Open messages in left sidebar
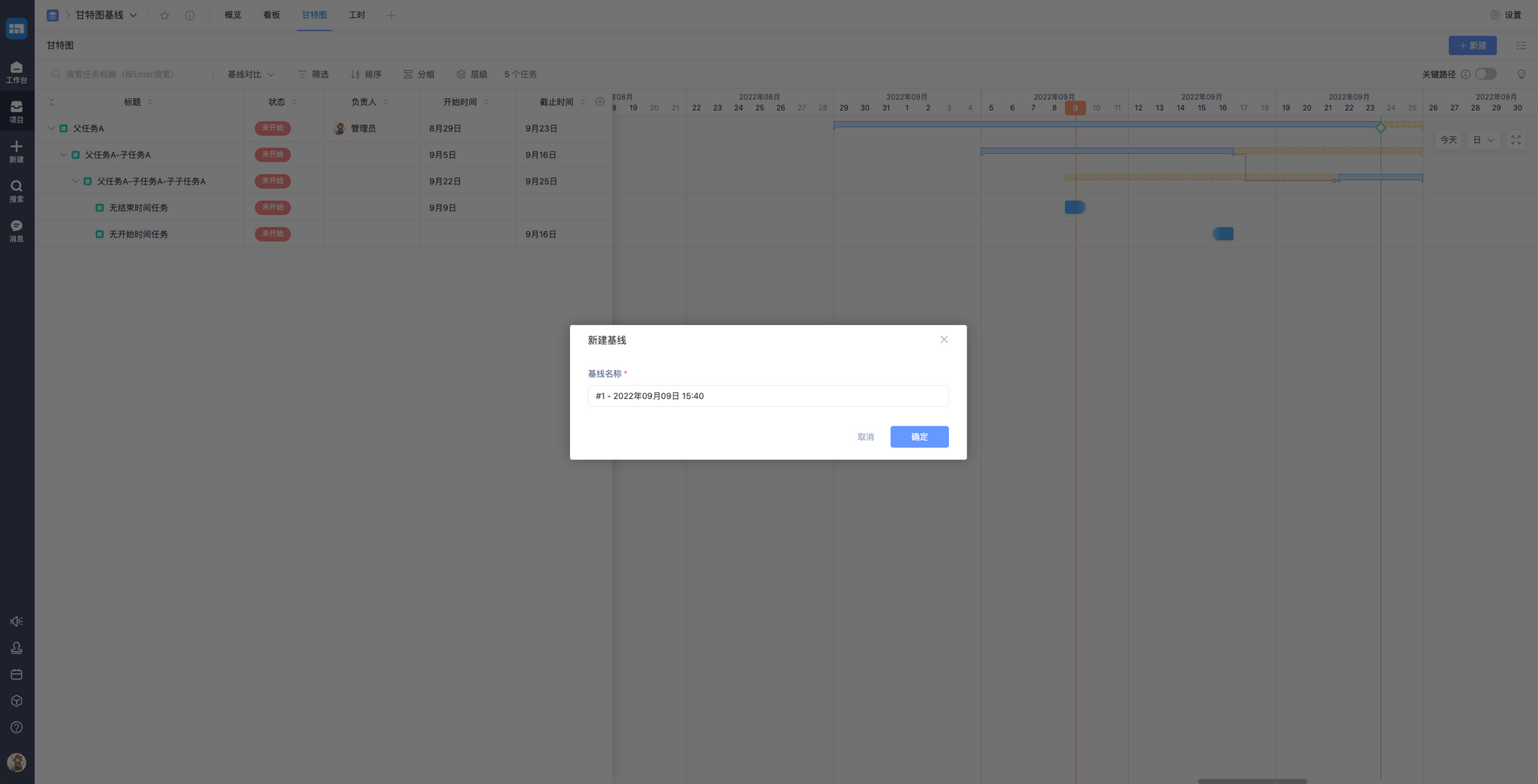The height and width of the screenshot is (784, 1538). point(16,230)
